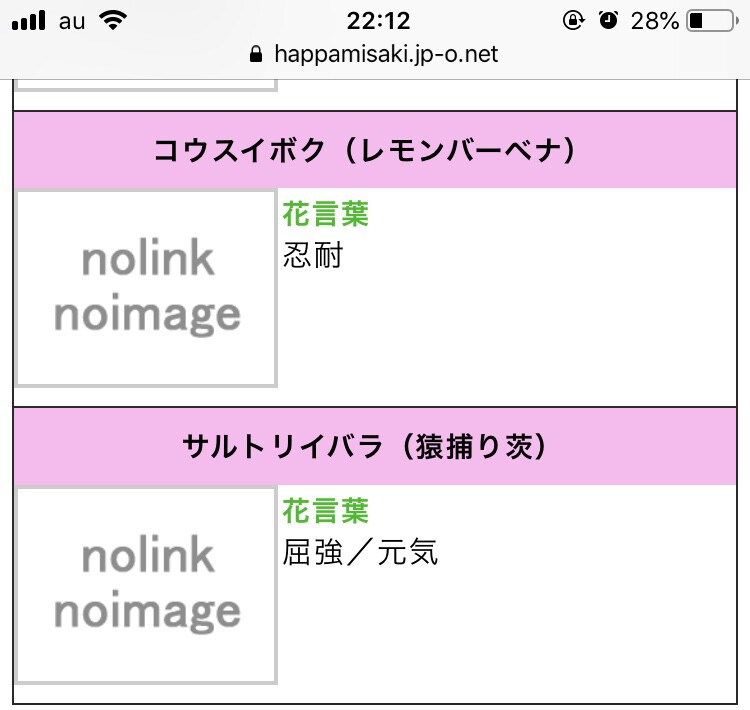
Task: Select the サルトリイバラ（猿捕り茨） heading
Action: point(364,446)
